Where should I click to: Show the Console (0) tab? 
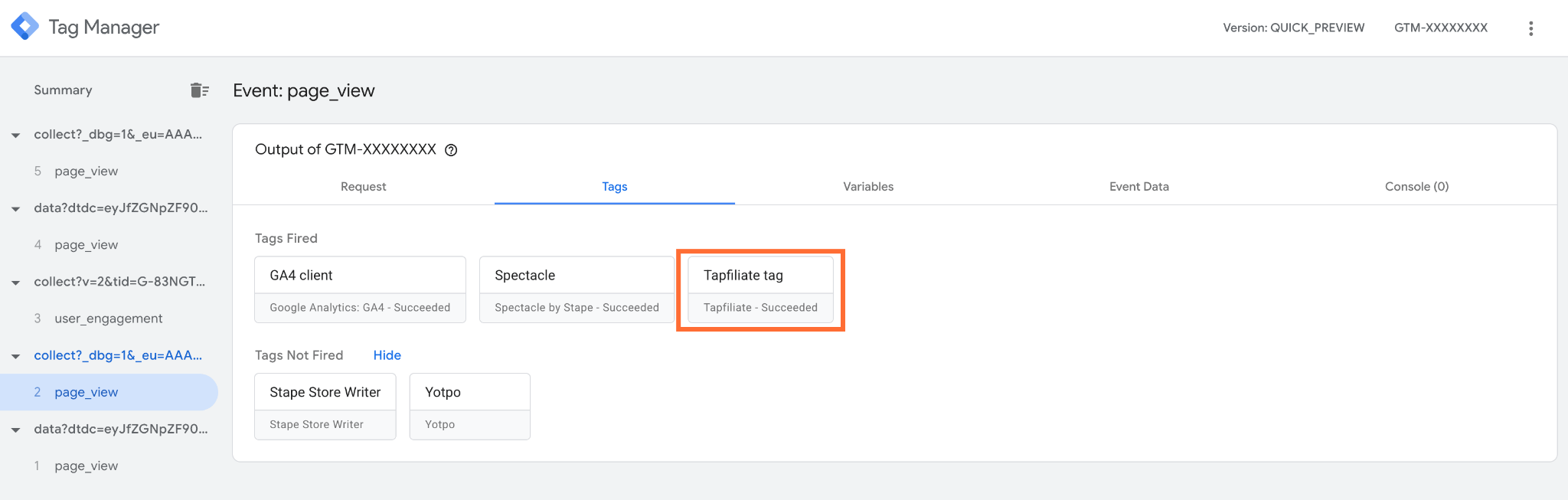1416,187
